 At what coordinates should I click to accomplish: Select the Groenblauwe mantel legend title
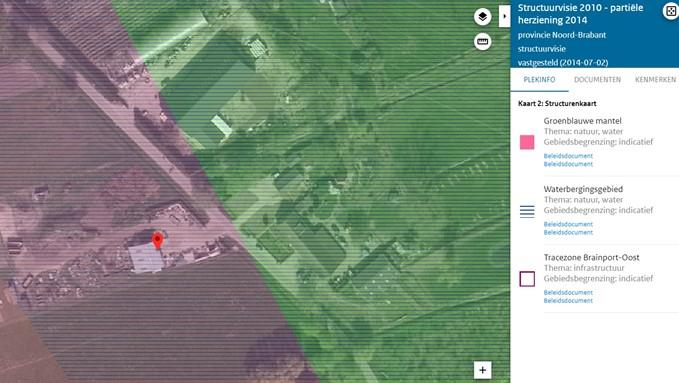pyautogui.click(x=582, y=121)
